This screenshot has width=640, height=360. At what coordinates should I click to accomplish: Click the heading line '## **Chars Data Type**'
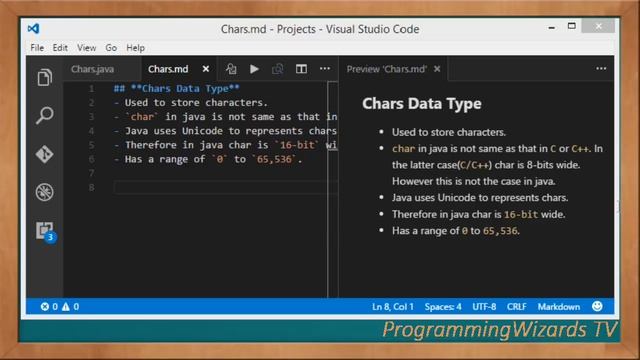[177, 89]
